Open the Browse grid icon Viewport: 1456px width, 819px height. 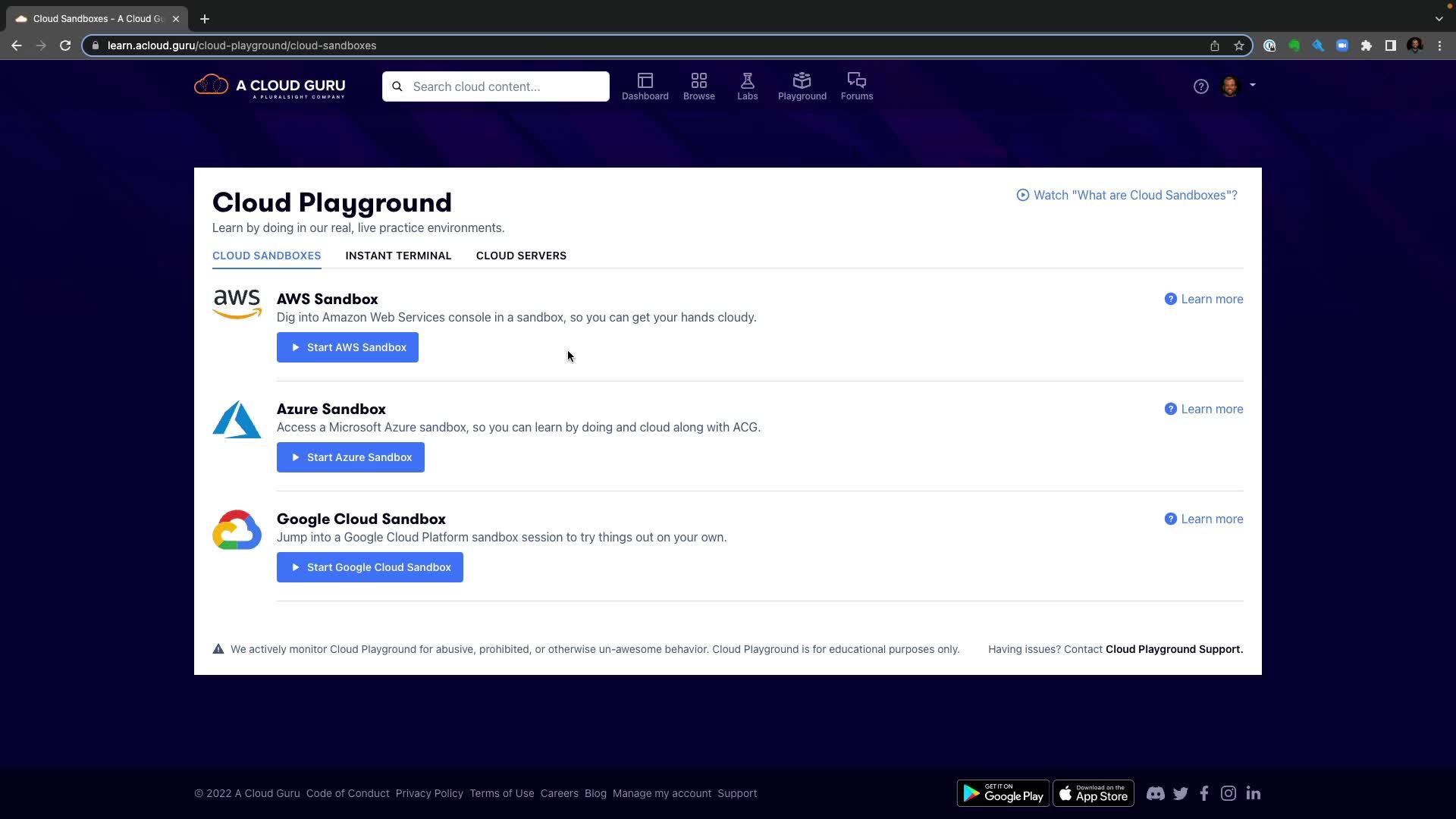(698, 82)
